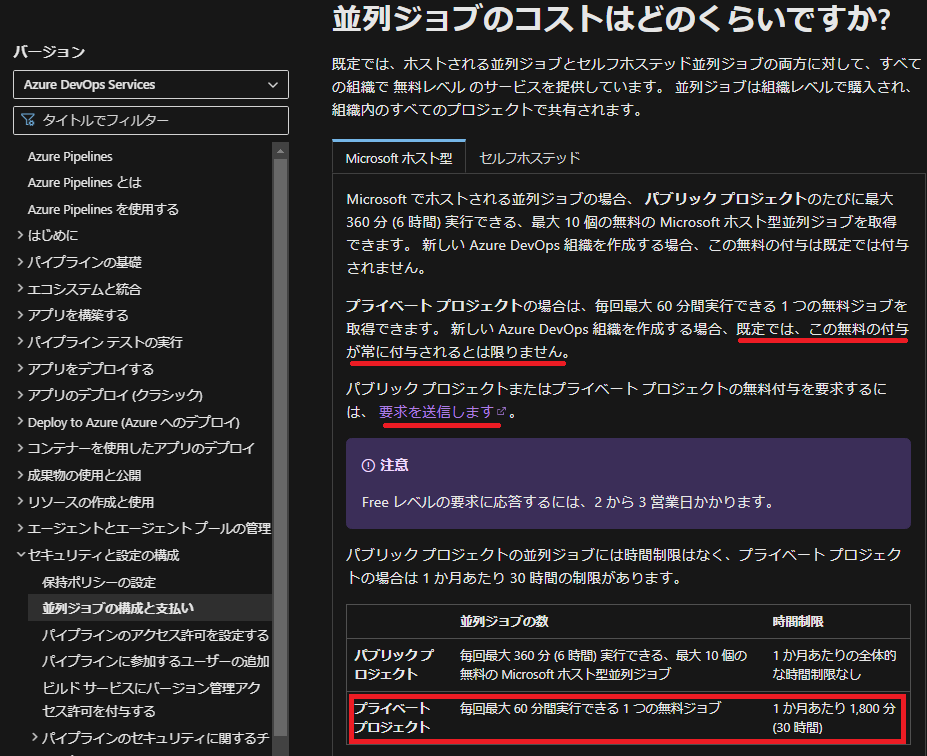Expand the アプリをデプロイする chevron
The width and height of the screenshot is (927, 756).
[x=21, y=369]
